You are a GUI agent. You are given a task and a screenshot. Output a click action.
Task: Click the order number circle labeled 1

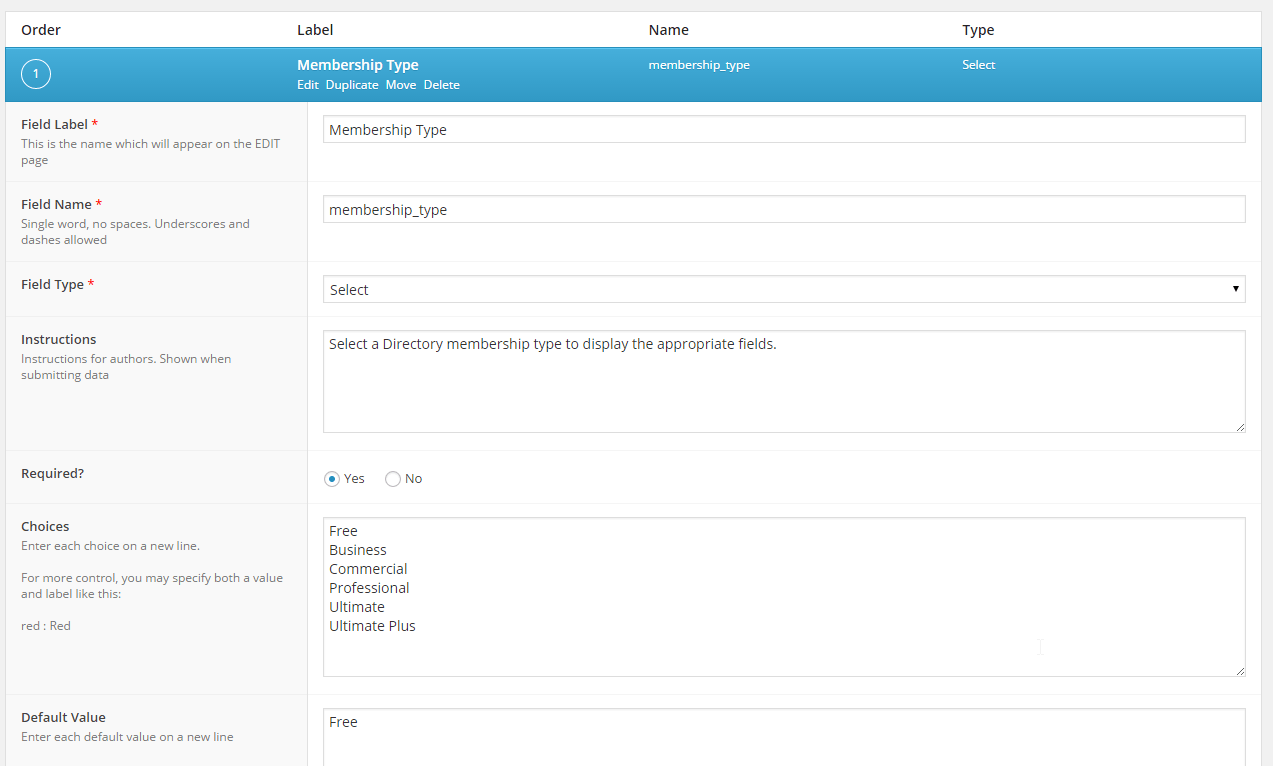click(35, 74)
